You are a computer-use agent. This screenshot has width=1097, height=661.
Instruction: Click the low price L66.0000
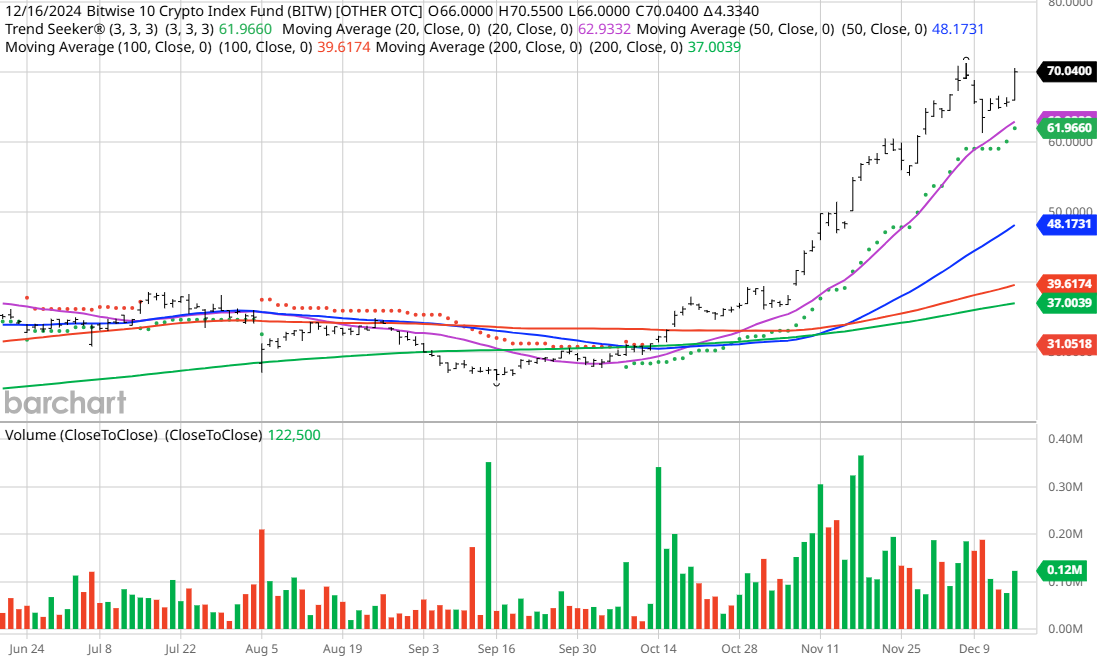pyautogui.click(x=600, y=11)
